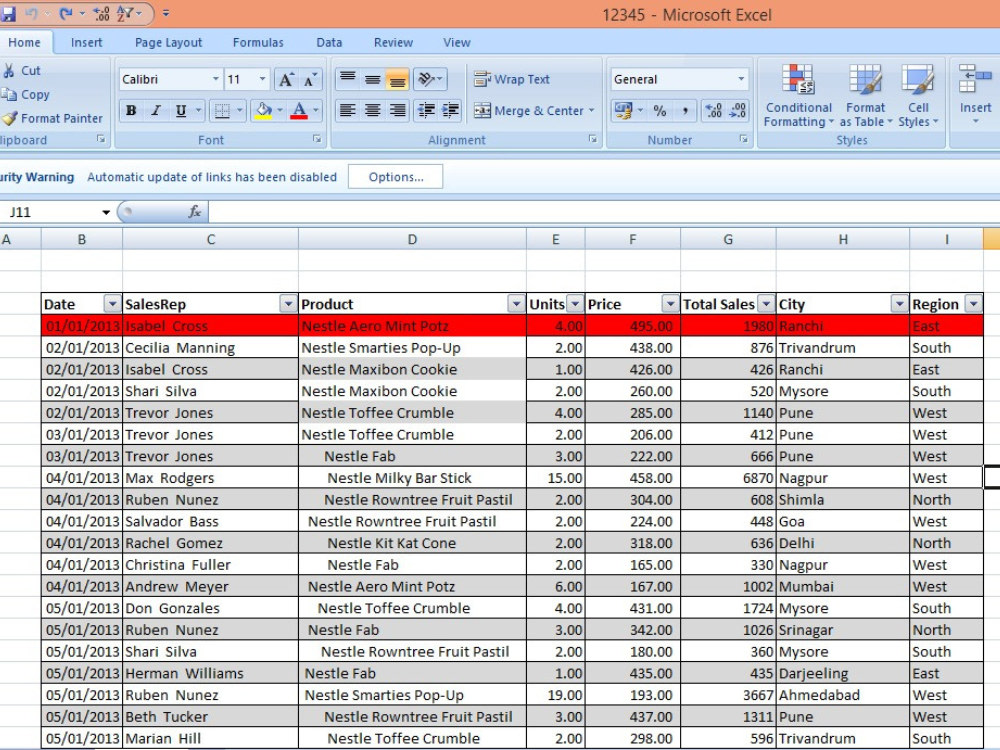
Task: Increase font size with Grow Font icon
Action: [x=286, y=79]
